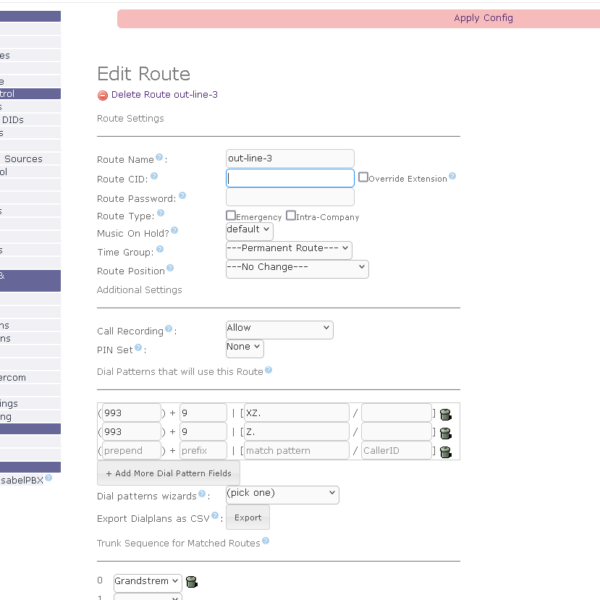Screen dimensions: 600x600
Task: Tick the Emergency route type checkbox
Action: [231, 215]
